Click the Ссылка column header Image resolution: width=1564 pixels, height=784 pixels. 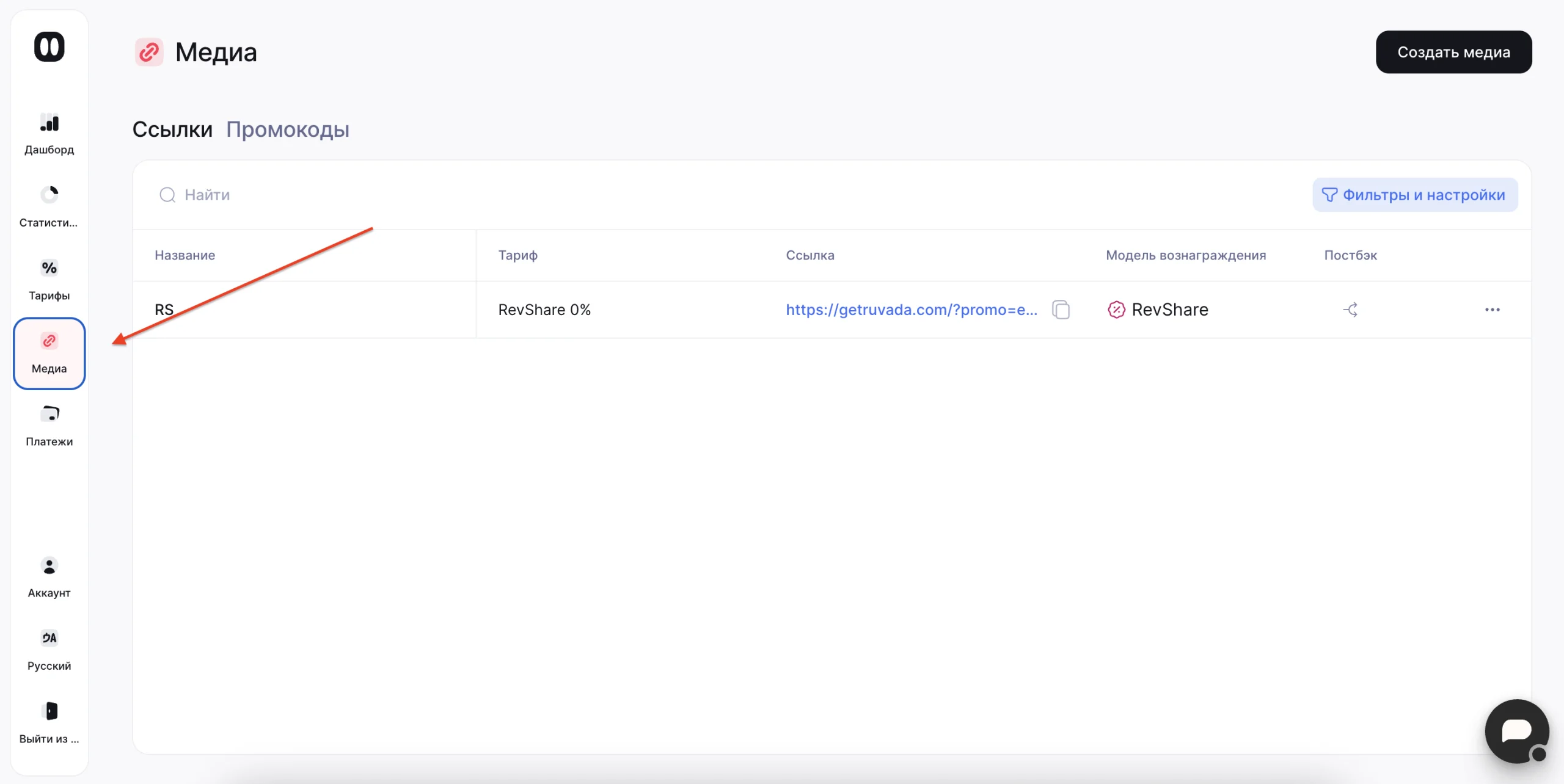tap(810, 255)
